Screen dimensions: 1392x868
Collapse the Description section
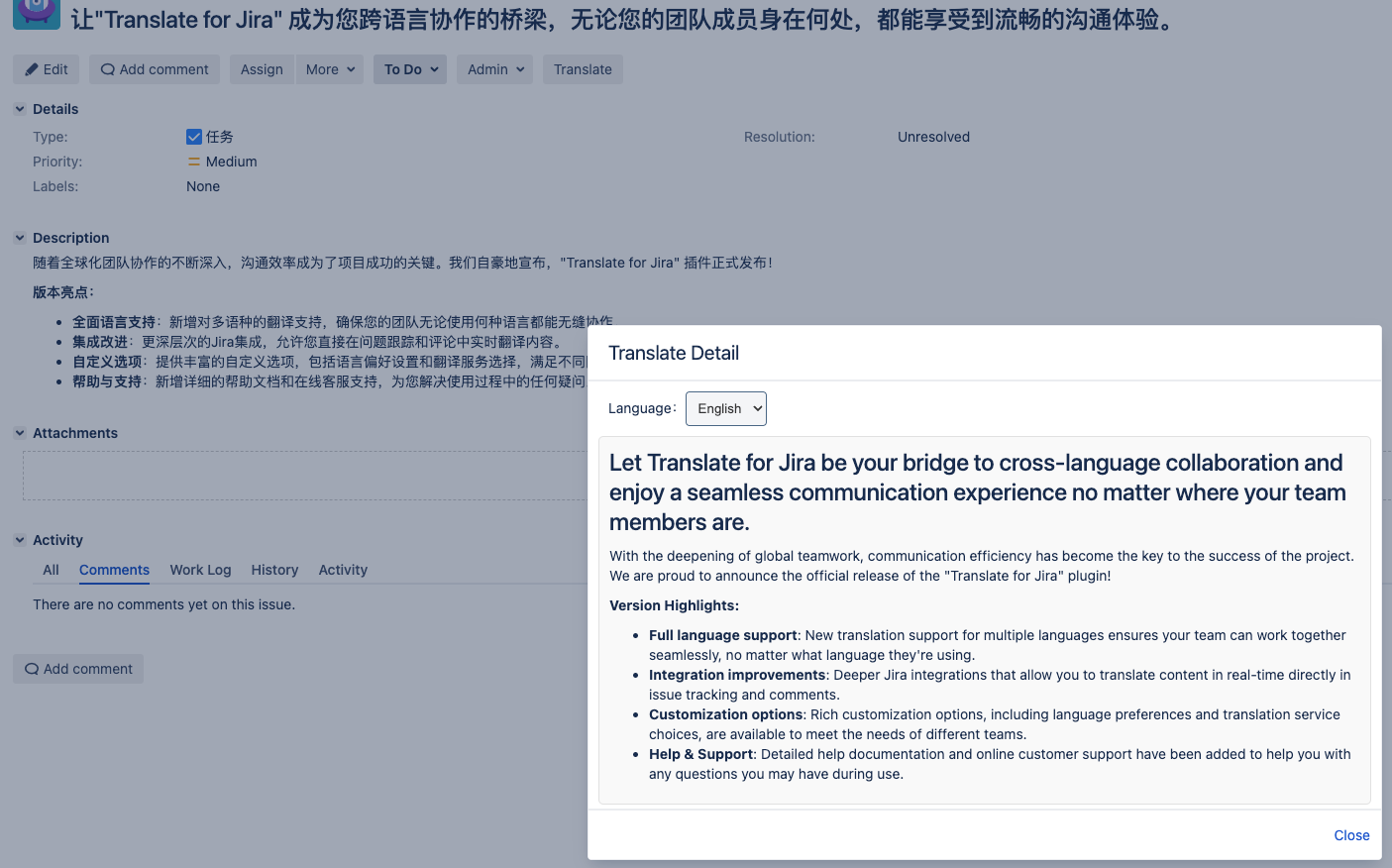click(20, 238)
